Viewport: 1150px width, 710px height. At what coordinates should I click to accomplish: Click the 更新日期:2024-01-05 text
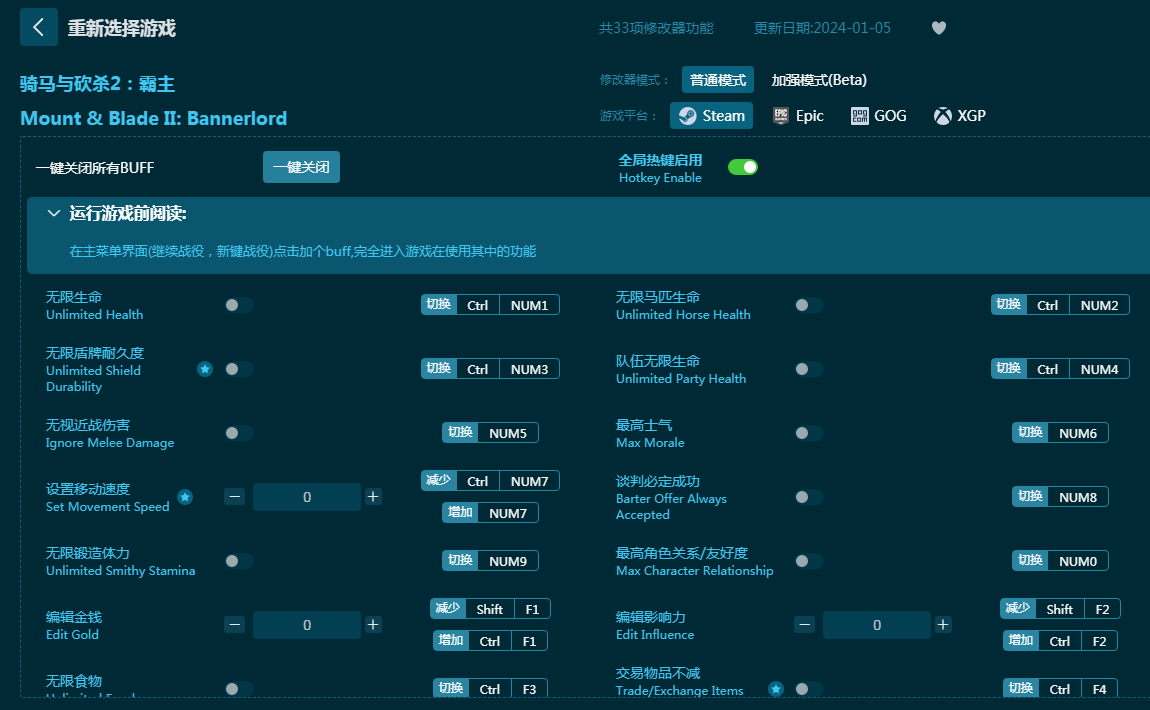click(x=822, y=28)
